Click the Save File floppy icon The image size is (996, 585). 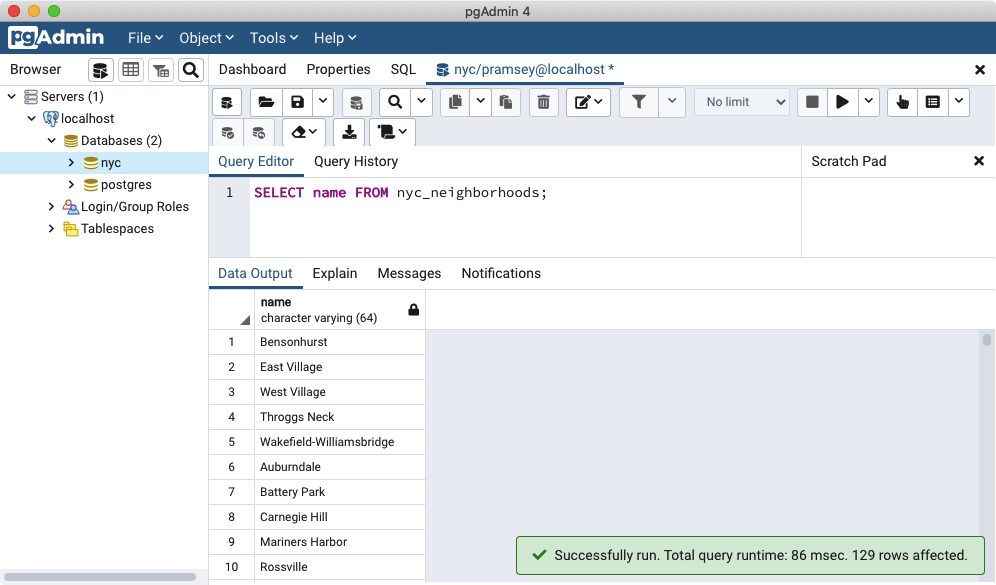[297, 102]
